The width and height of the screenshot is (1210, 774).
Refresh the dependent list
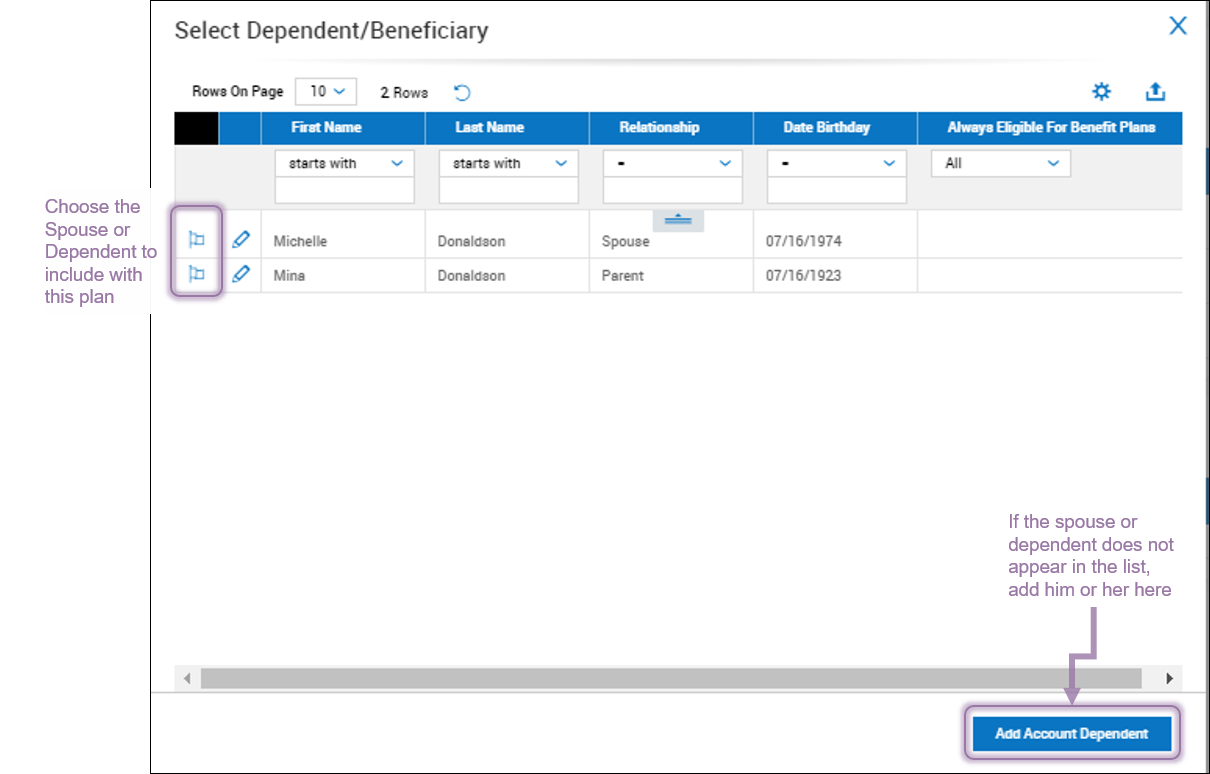click(x=462, y=92)
